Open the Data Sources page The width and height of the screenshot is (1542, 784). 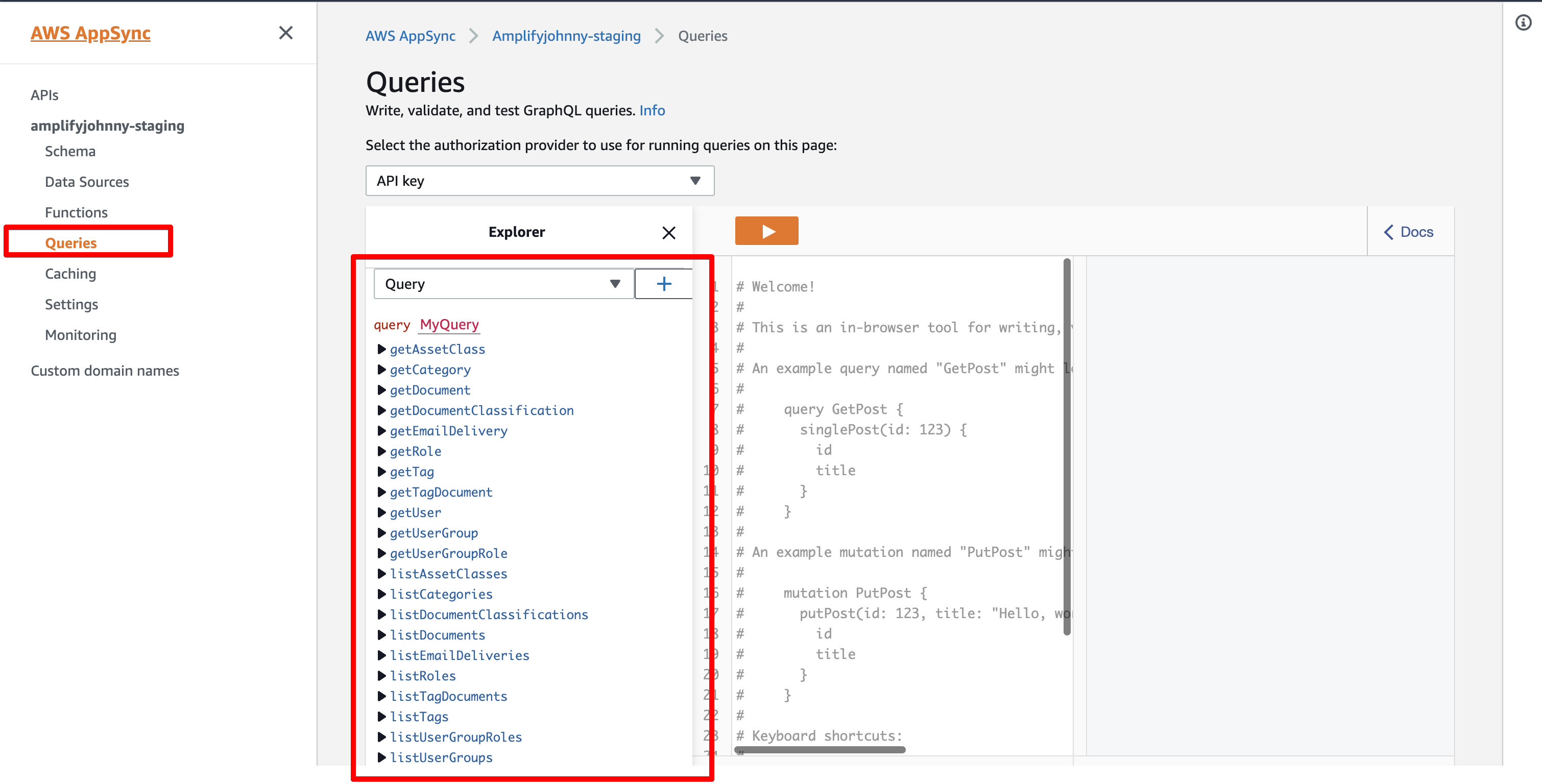pos(87,181)
